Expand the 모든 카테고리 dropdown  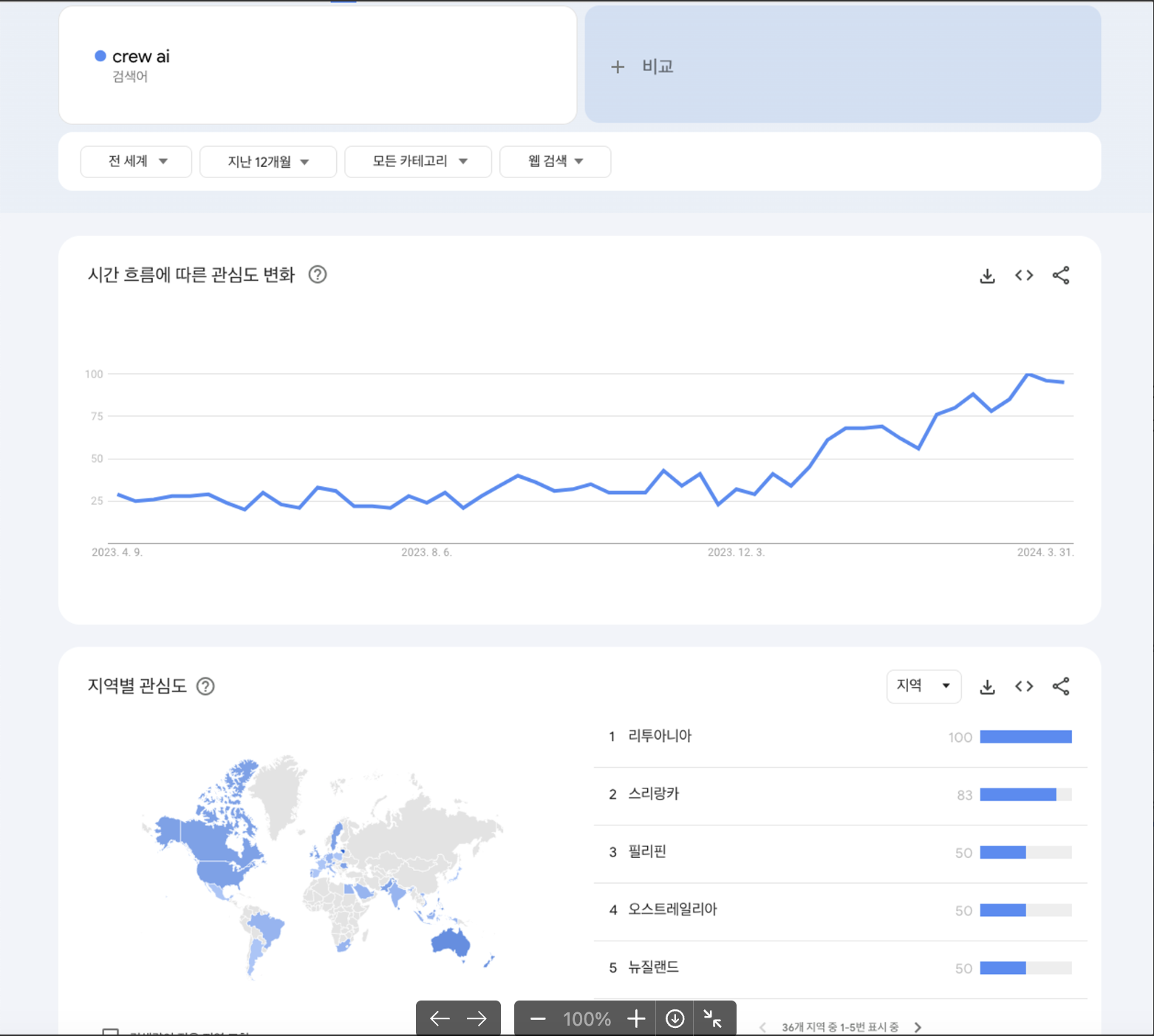(419, 162)
